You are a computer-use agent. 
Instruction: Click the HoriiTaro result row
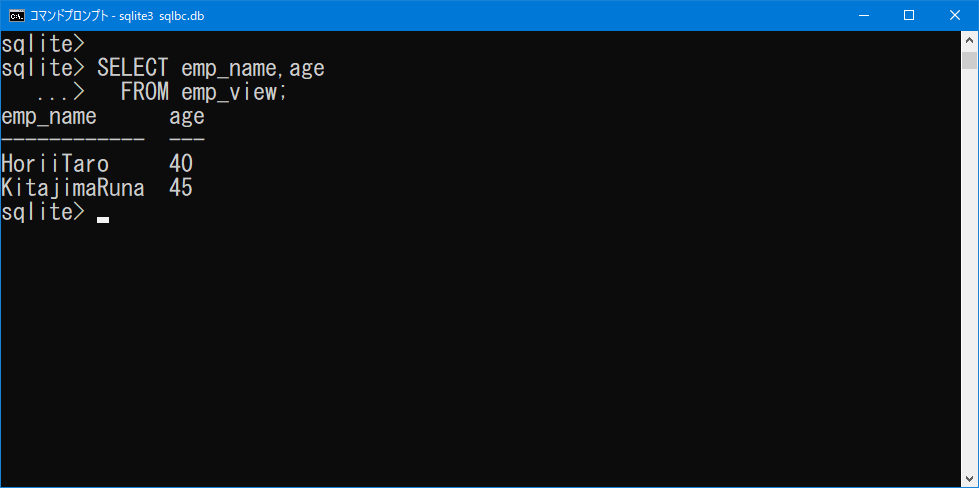pos(97,164)
